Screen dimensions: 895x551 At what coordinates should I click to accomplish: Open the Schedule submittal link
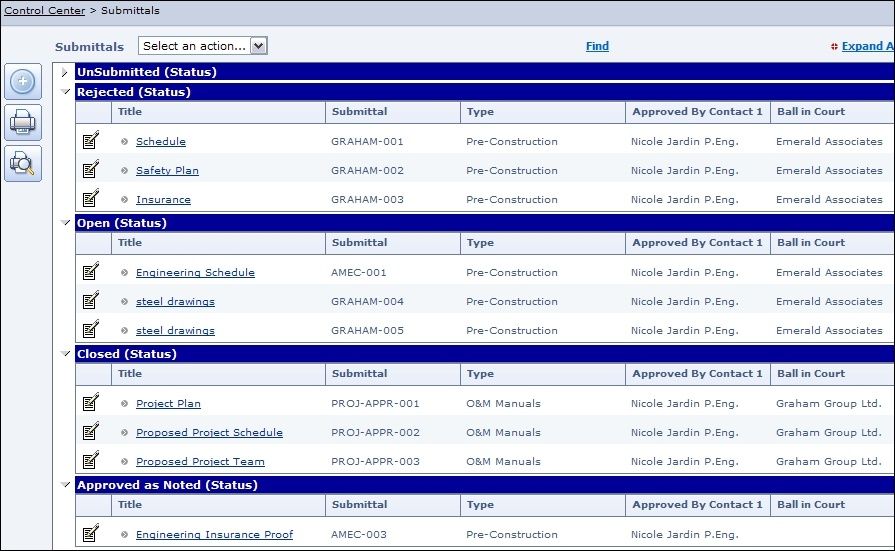click(x=160, y=142)
